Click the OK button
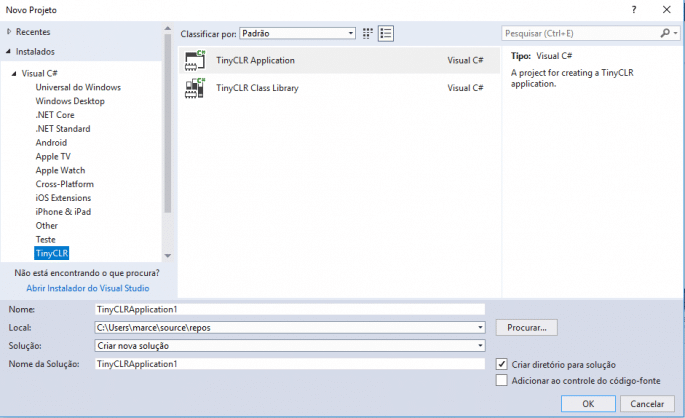685x418 pixels. pos(588,404)
